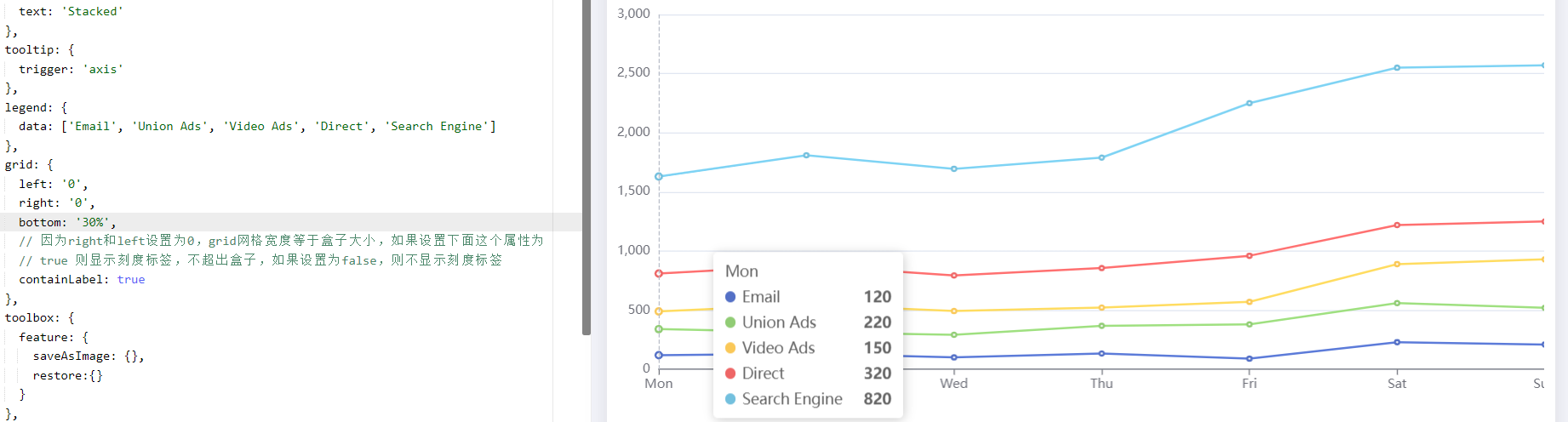Click Email series data point on Sat

(1397, 342)
